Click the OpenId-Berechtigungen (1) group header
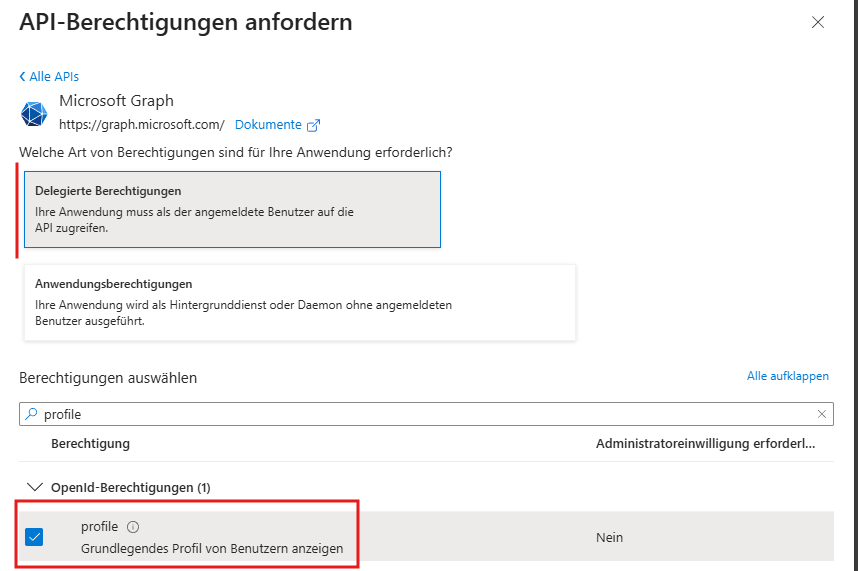This screenshot has width=858, height=571. (131, 487)
